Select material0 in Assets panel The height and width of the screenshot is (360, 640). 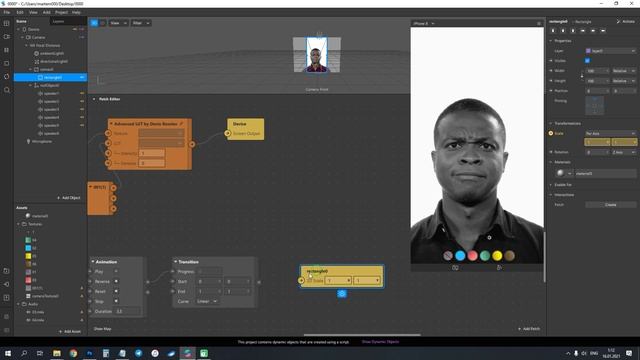click(40, 216)
